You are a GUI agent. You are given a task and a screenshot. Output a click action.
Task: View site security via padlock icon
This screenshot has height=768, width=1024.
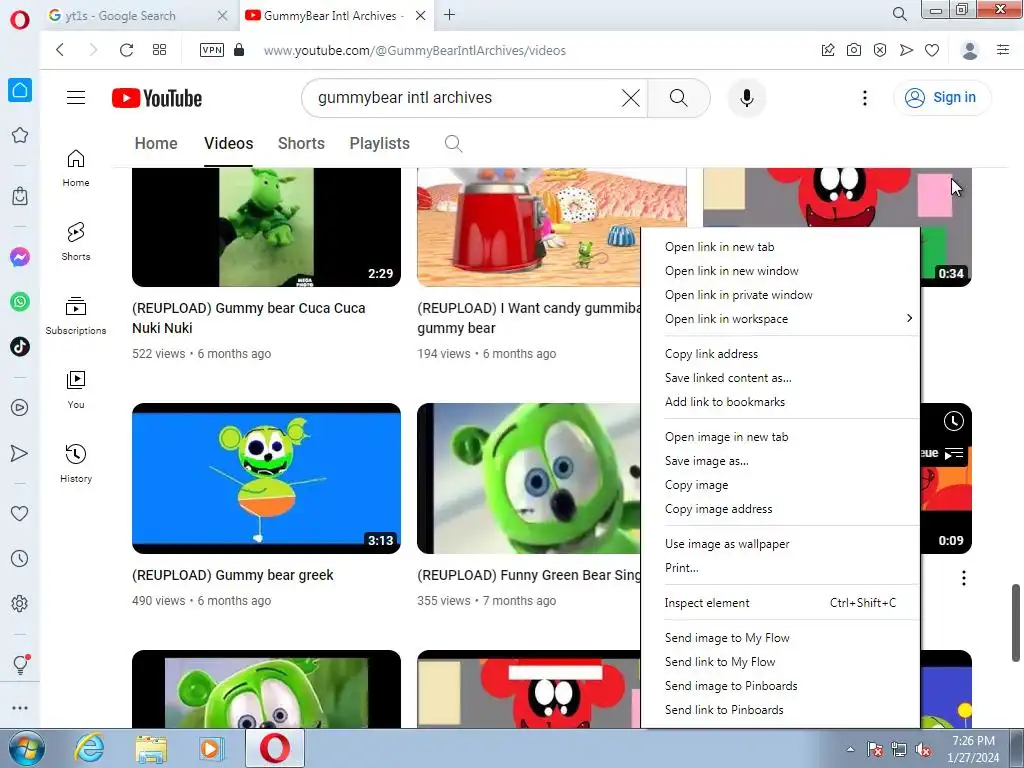pyautogui.click(x=239, y=50)
